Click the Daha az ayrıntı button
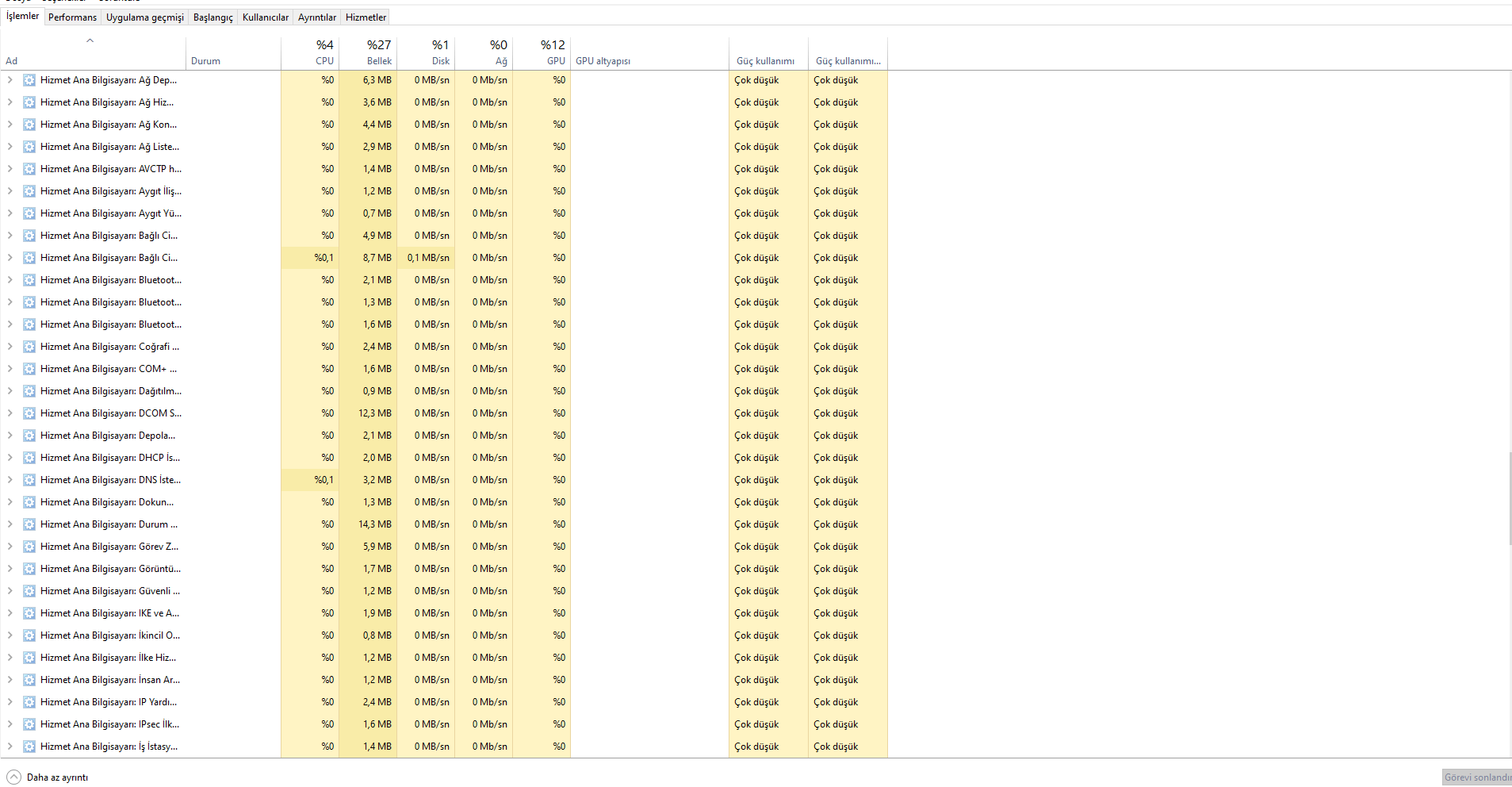Viewport: 1512px width, 787px height. 48,777
